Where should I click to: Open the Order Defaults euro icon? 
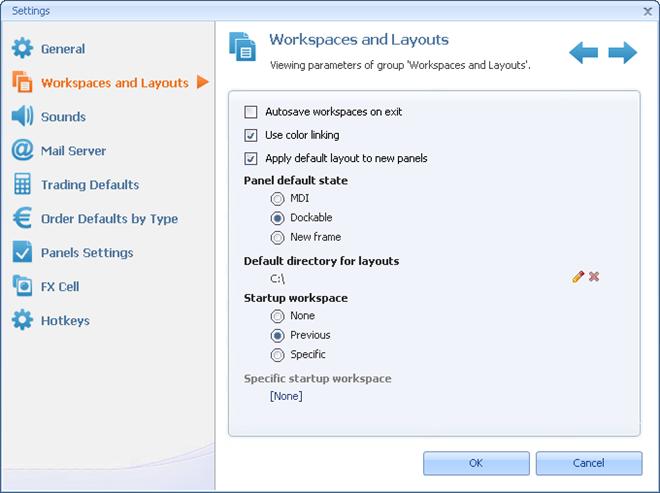pyautogui.click(x=22, y=219)
